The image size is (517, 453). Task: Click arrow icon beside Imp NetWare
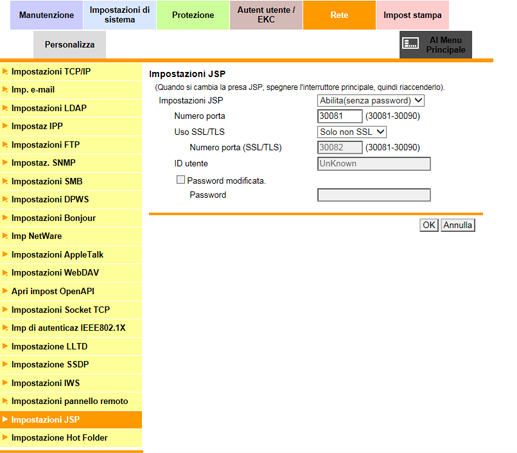click(x=5, y=236)
